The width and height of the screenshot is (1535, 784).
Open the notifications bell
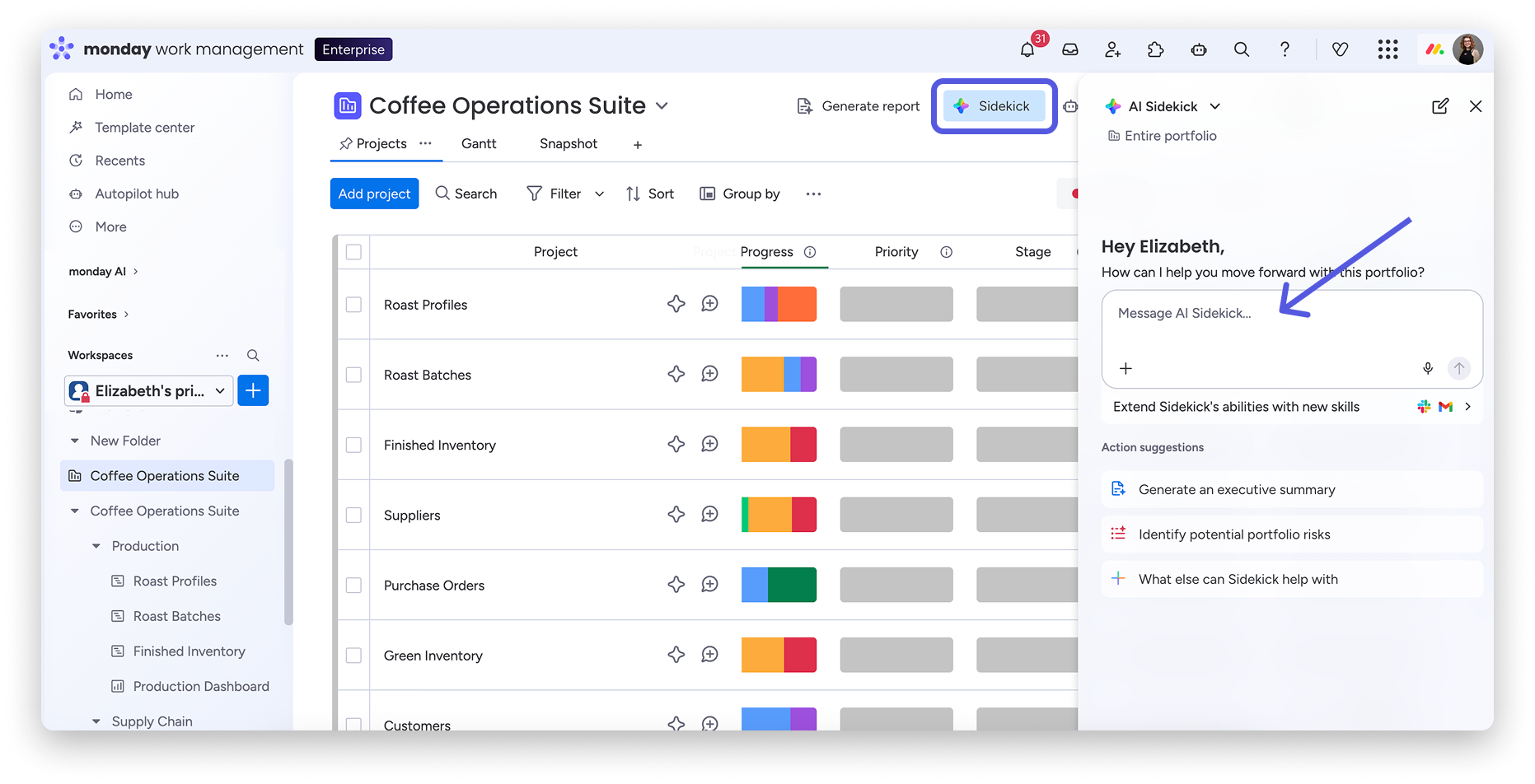(1027, 50)
